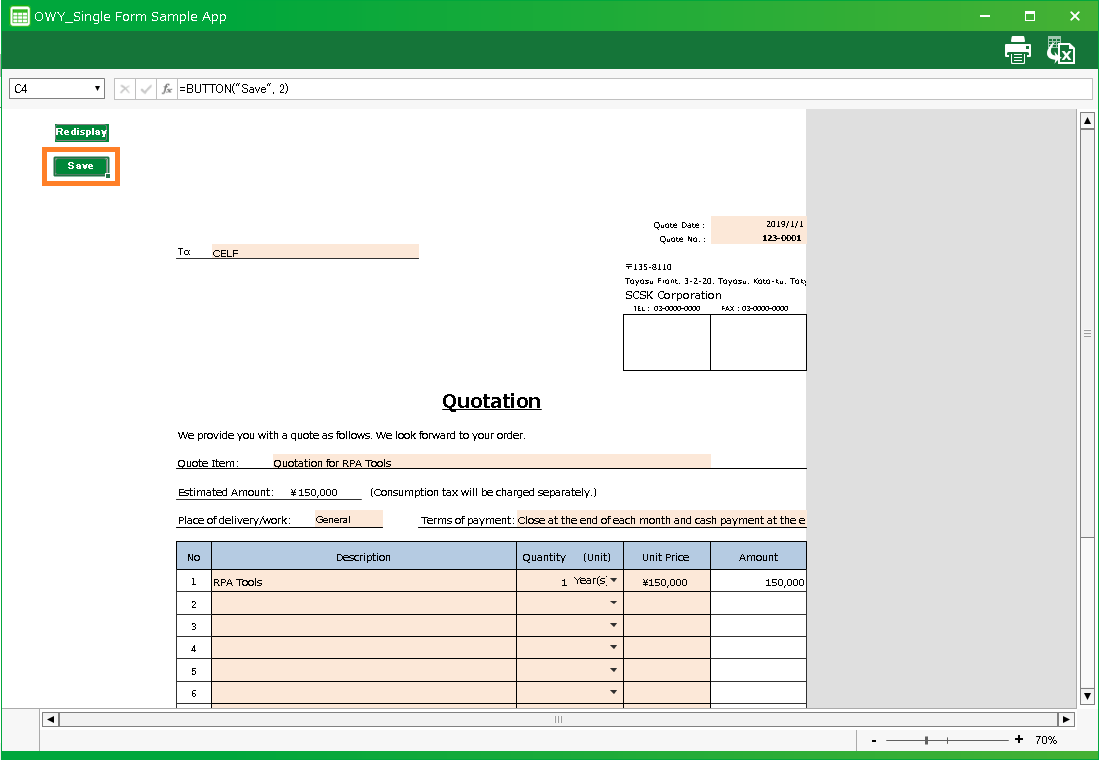
Task: Expand the Year(s) unit dropdown in row 1
Action: coord(613,581)
